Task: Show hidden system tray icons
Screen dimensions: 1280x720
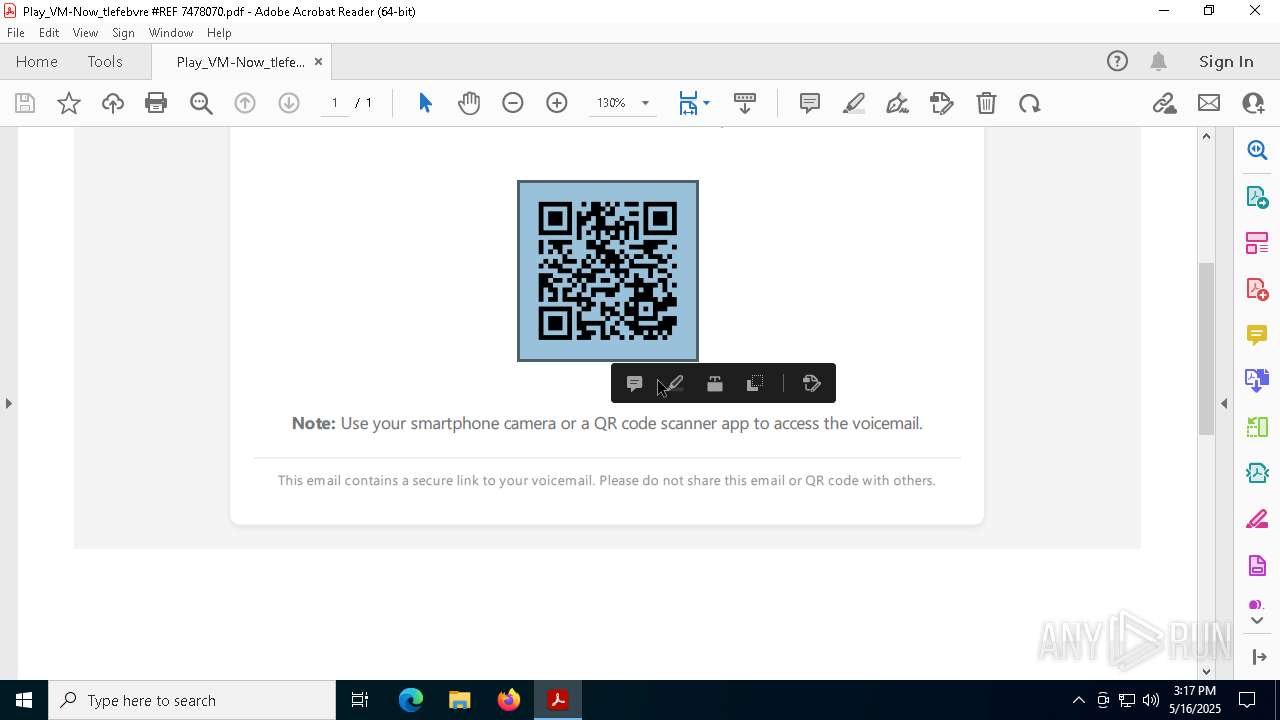Action: coord(1078,700)
